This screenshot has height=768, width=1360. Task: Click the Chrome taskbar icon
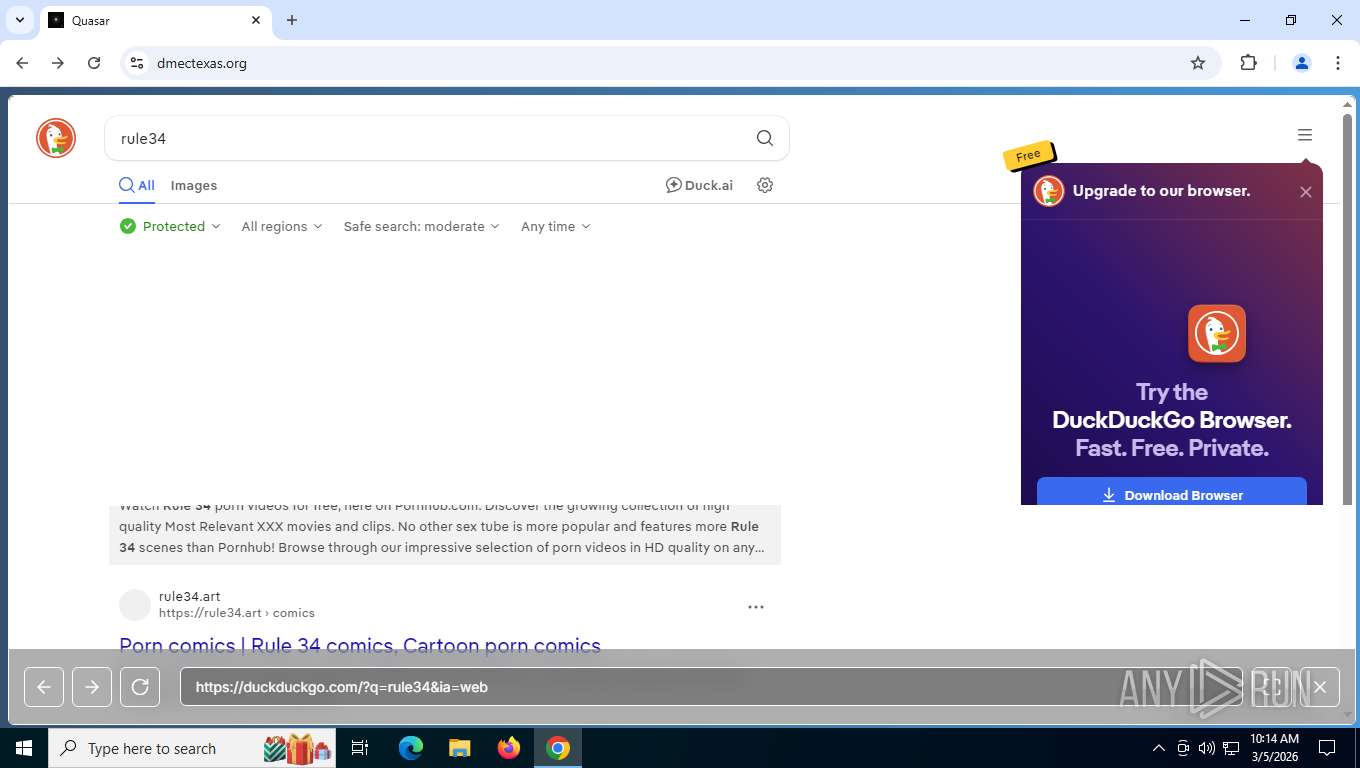pyautogui.click(x=558, y=748)
